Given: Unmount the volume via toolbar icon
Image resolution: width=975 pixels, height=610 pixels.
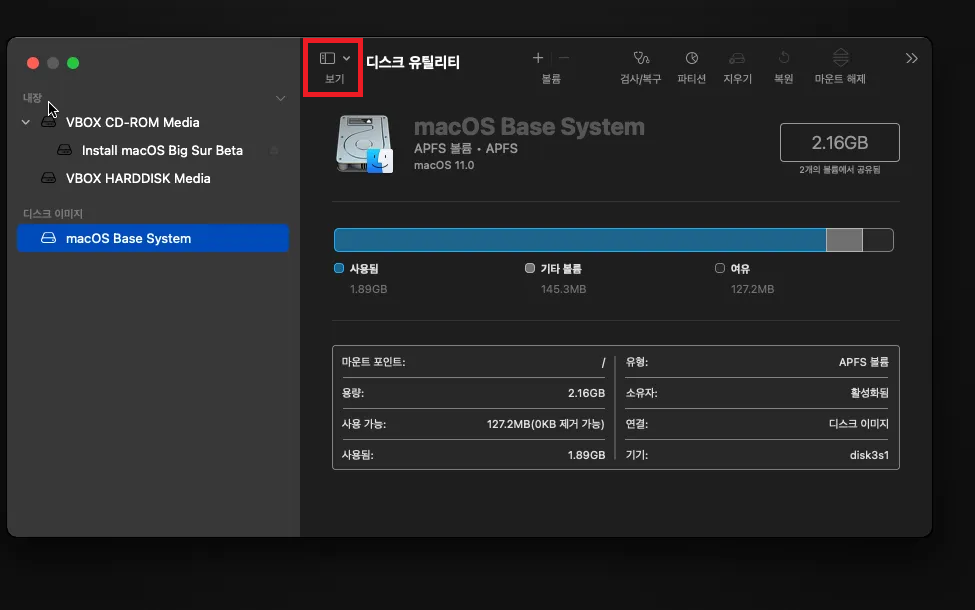Looking at the screenshot, I should 840,58.
